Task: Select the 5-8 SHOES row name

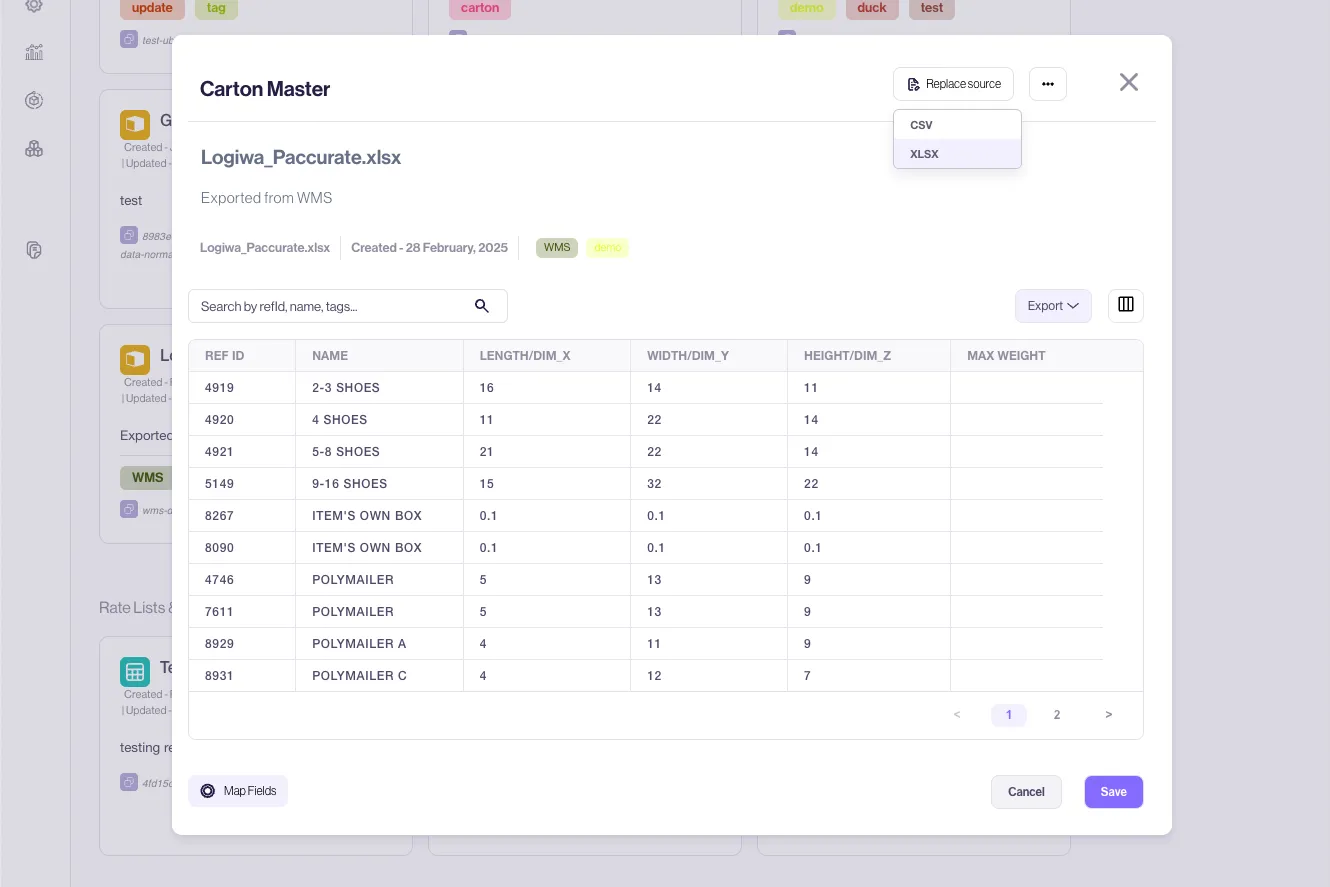Action: pyautogui.click(x=346, y=452)
